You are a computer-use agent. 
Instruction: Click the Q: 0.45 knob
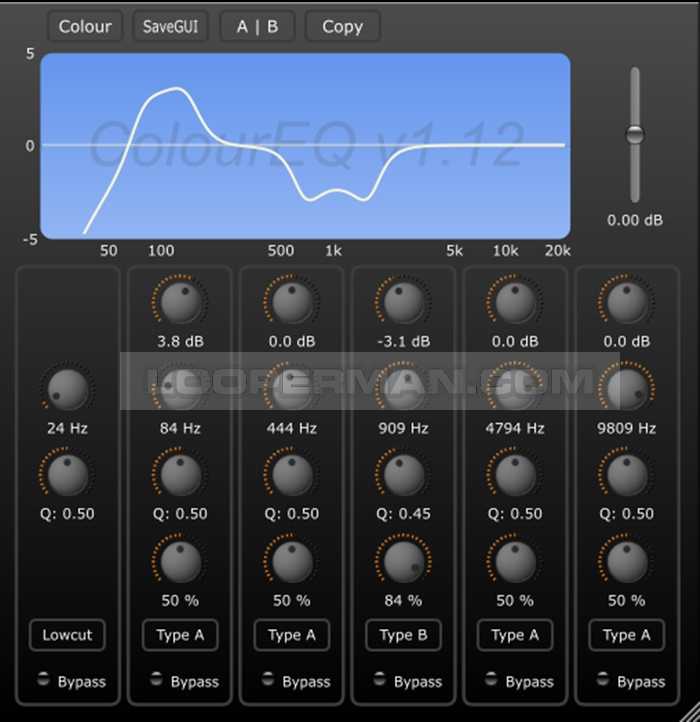point(403,475)
